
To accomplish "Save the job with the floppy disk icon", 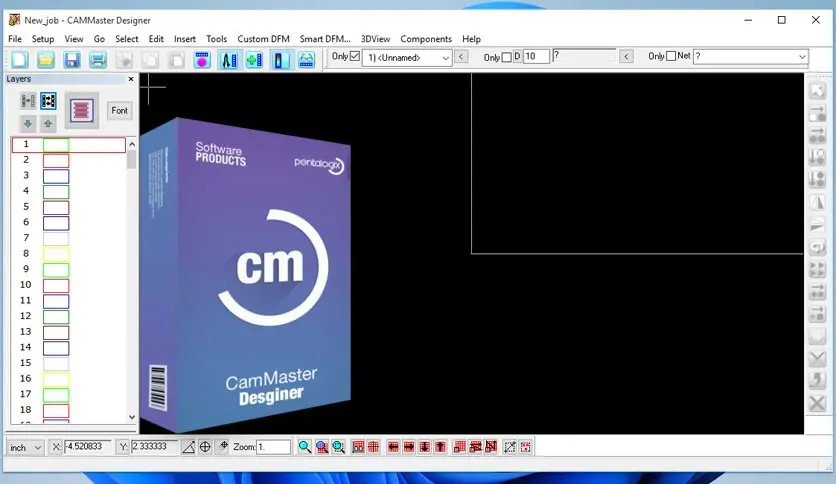I will pos(72,60).
